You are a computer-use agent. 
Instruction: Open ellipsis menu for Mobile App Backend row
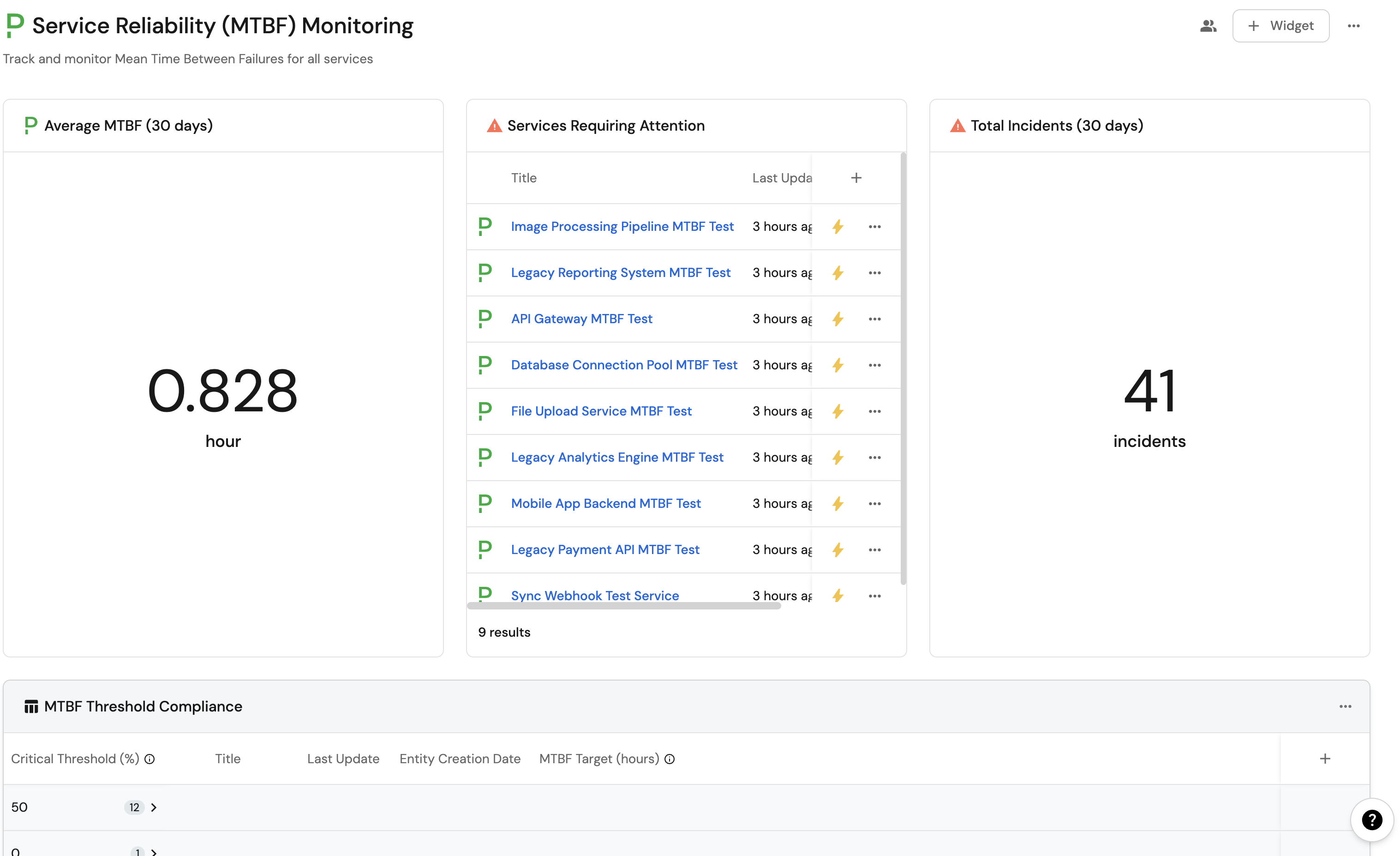(x=874, y=504)
